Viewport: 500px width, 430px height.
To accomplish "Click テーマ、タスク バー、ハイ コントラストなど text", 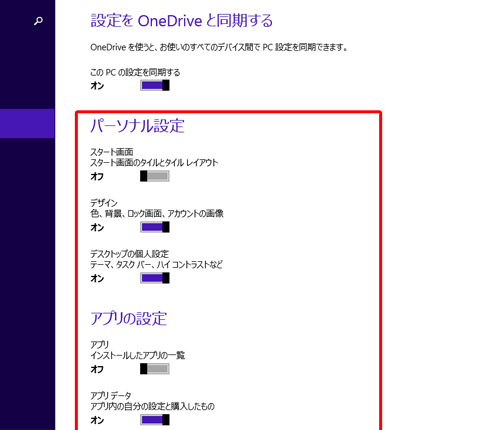I will pos(156,265).
